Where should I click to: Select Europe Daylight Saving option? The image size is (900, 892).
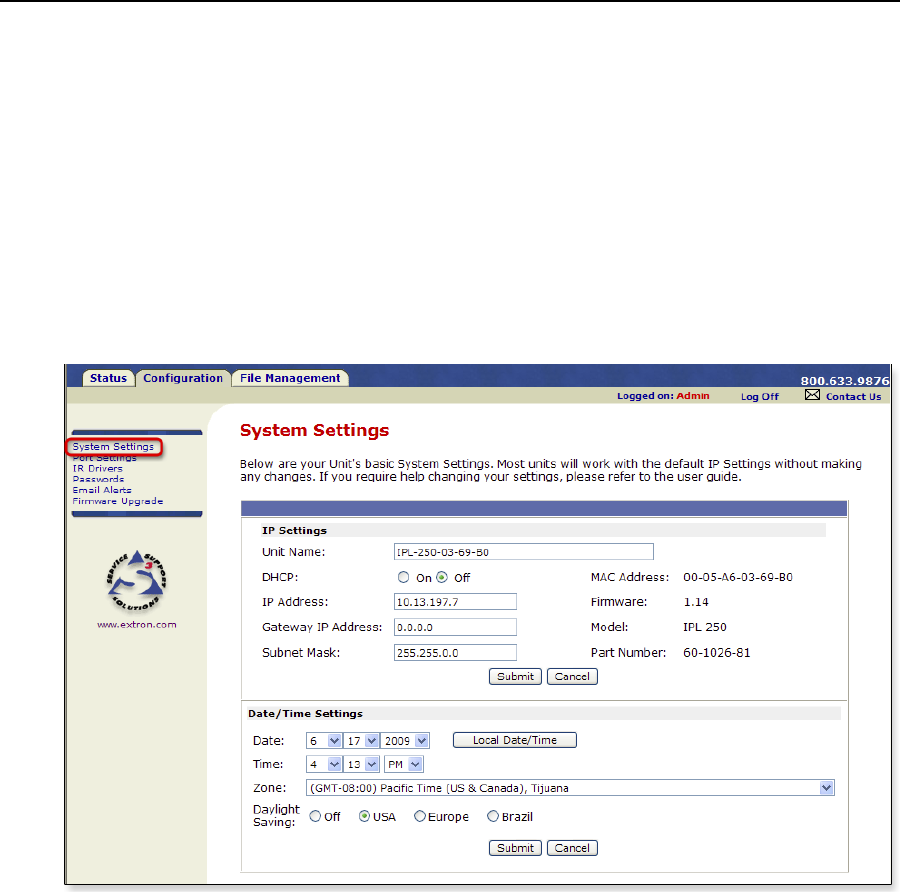[420, 816]
